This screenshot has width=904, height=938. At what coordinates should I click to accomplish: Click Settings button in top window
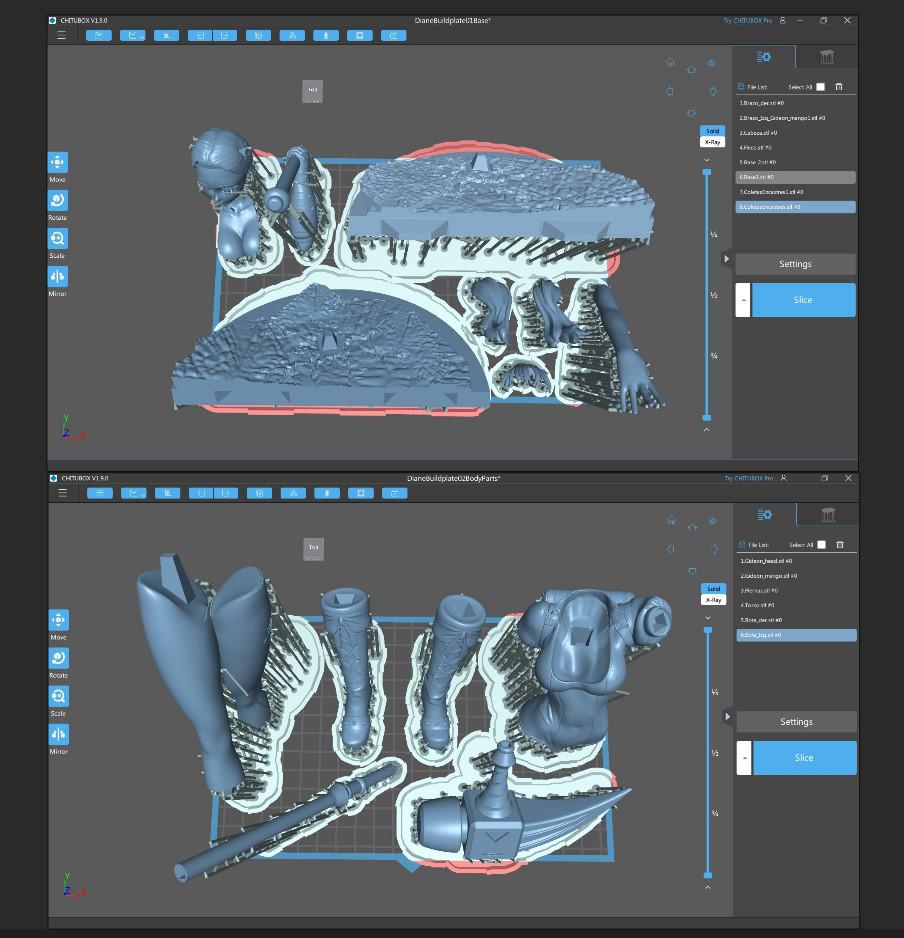pyautogui.click(x=795, y=264)
